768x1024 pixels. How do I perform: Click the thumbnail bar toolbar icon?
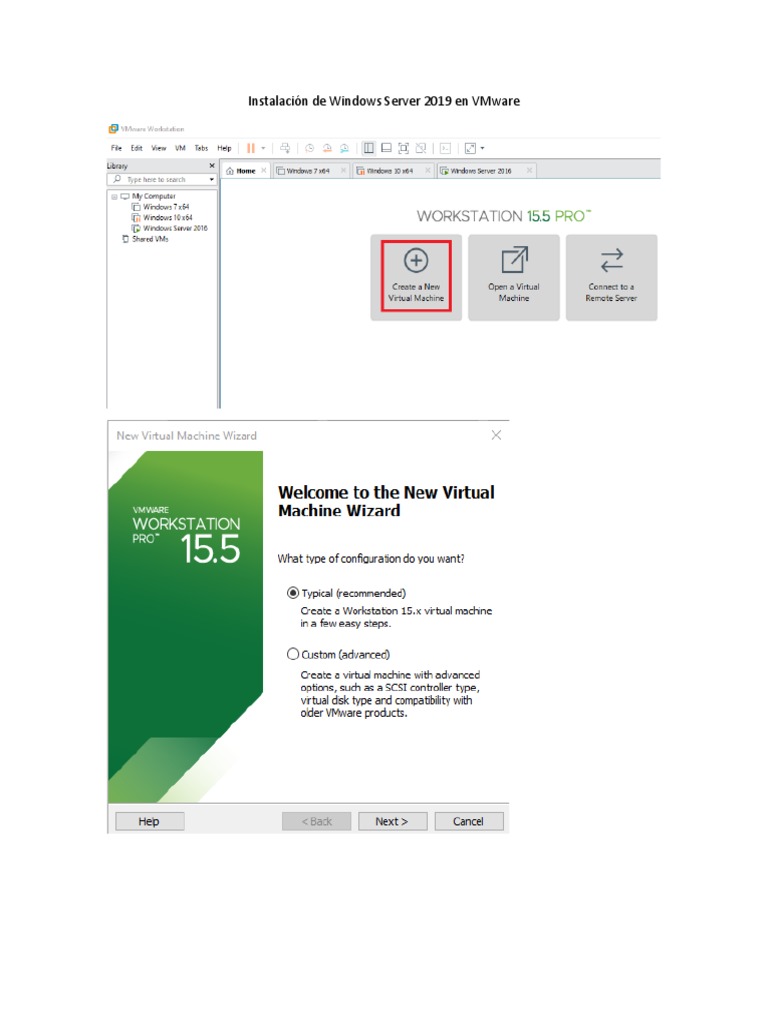click(387, 148)
